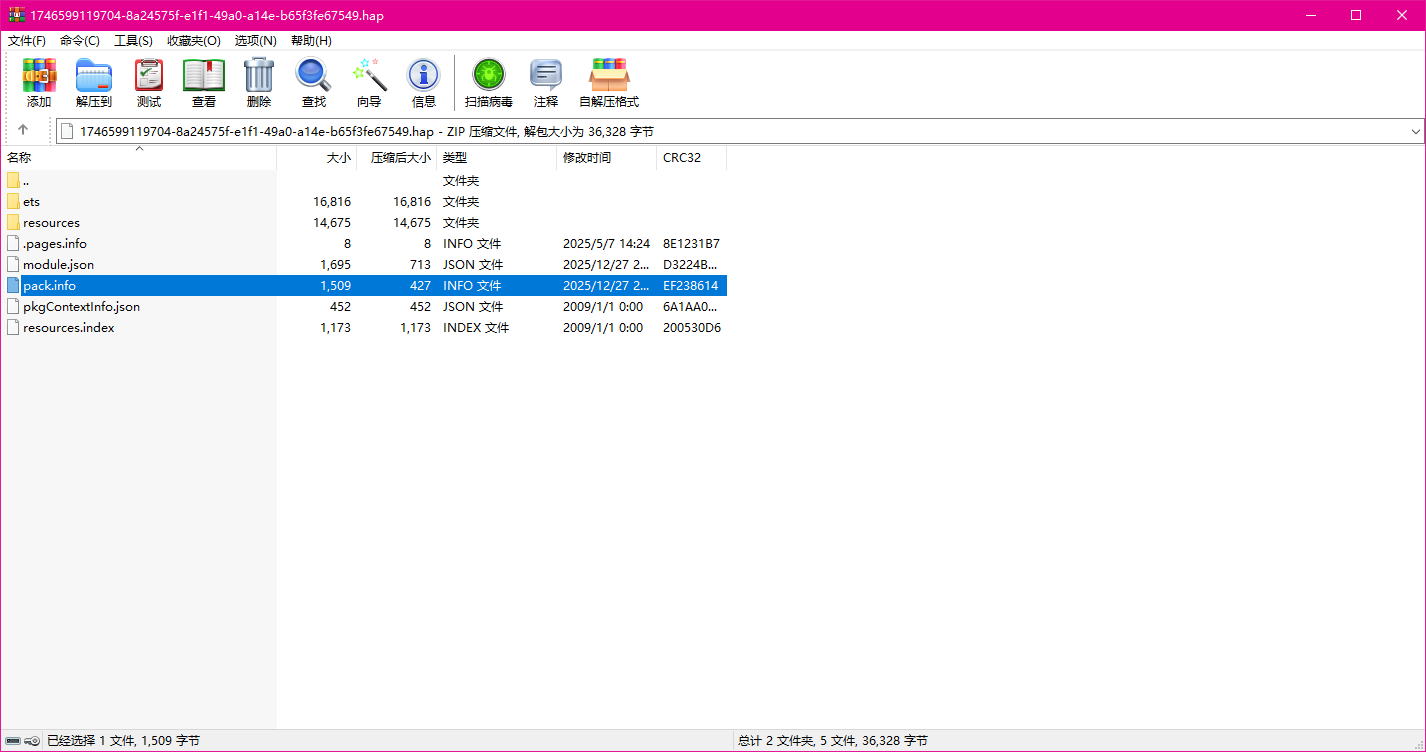Open the 文件(F) menu
1426x752 pixels.
27,40
